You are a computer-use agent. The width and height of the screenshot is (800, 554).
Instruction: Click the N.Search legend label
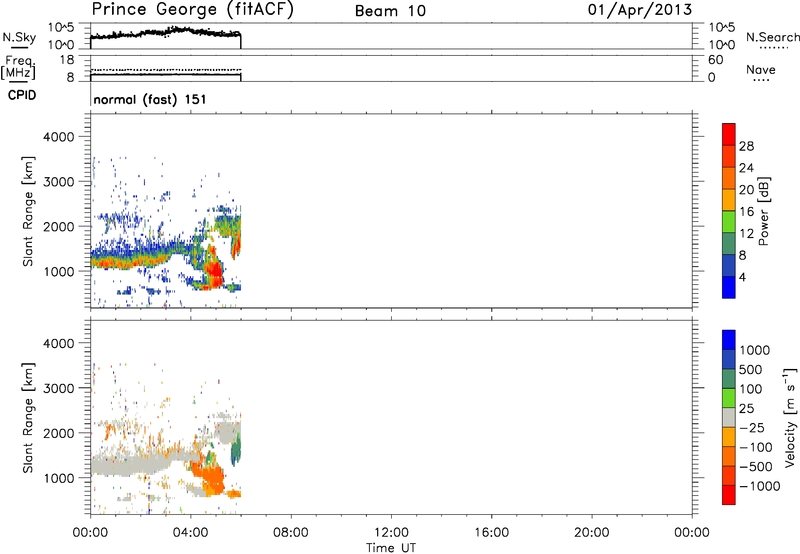[773, 37]
